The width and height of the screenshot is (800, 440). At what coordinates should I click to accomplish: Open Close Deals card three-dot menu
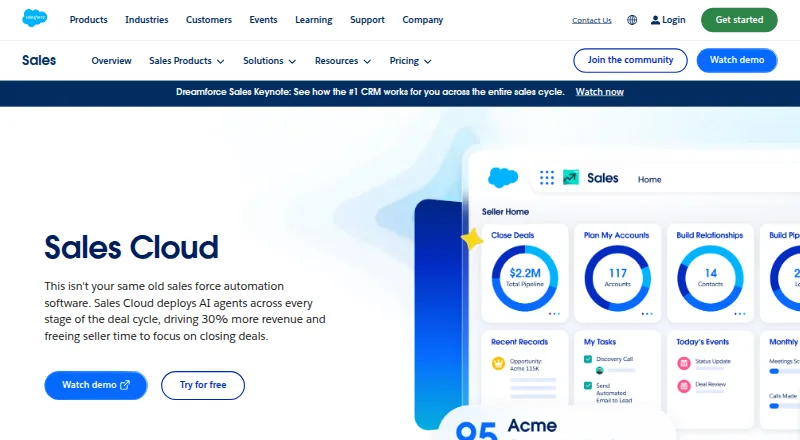point(554,314)
